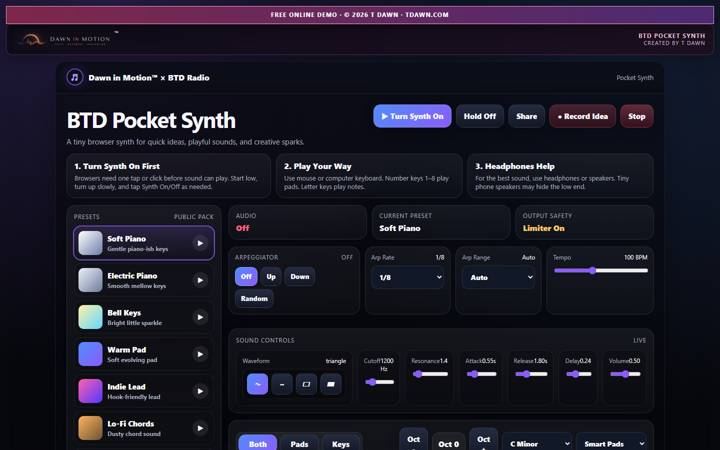The image size is (720, 450).
Task: Click the Share button
Action: pos(526,116)
